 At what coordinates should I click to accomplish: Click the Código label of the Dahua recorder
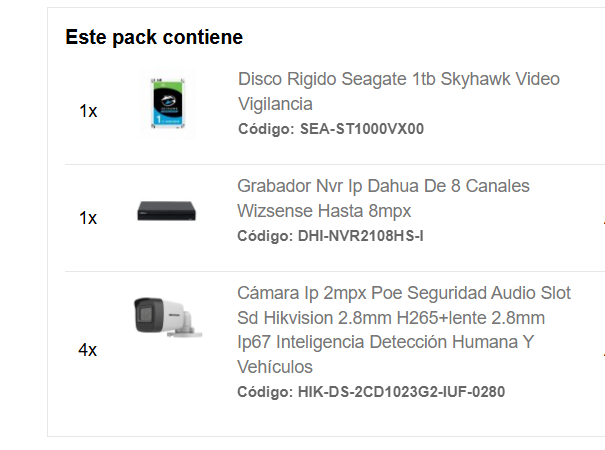click(x=265, y=236)
